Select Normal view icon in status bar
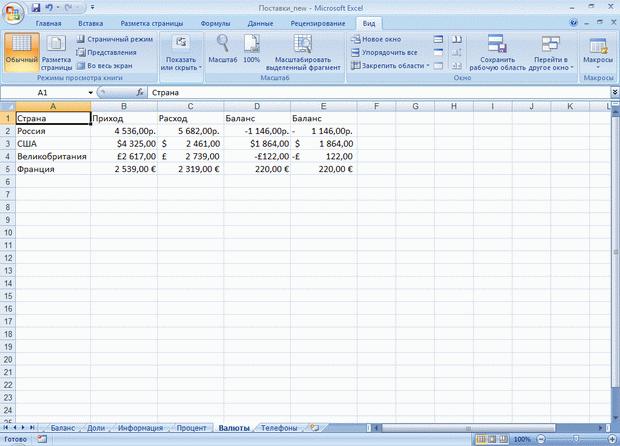Viewport: 620px width, 446px height. point(481,439)
